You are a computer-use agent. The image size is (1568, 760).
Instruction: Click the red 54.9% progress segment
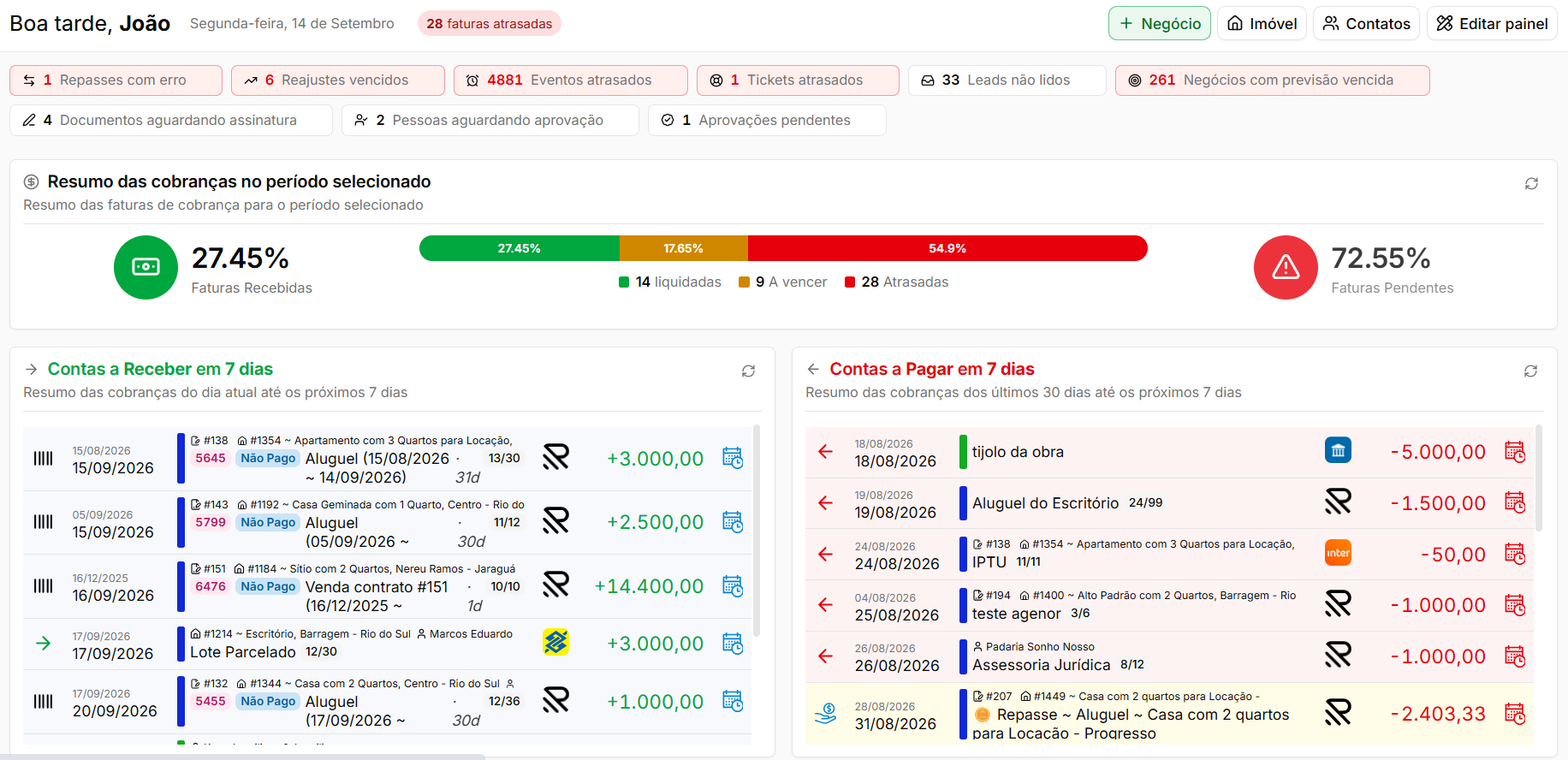click(x=947, y=248)
